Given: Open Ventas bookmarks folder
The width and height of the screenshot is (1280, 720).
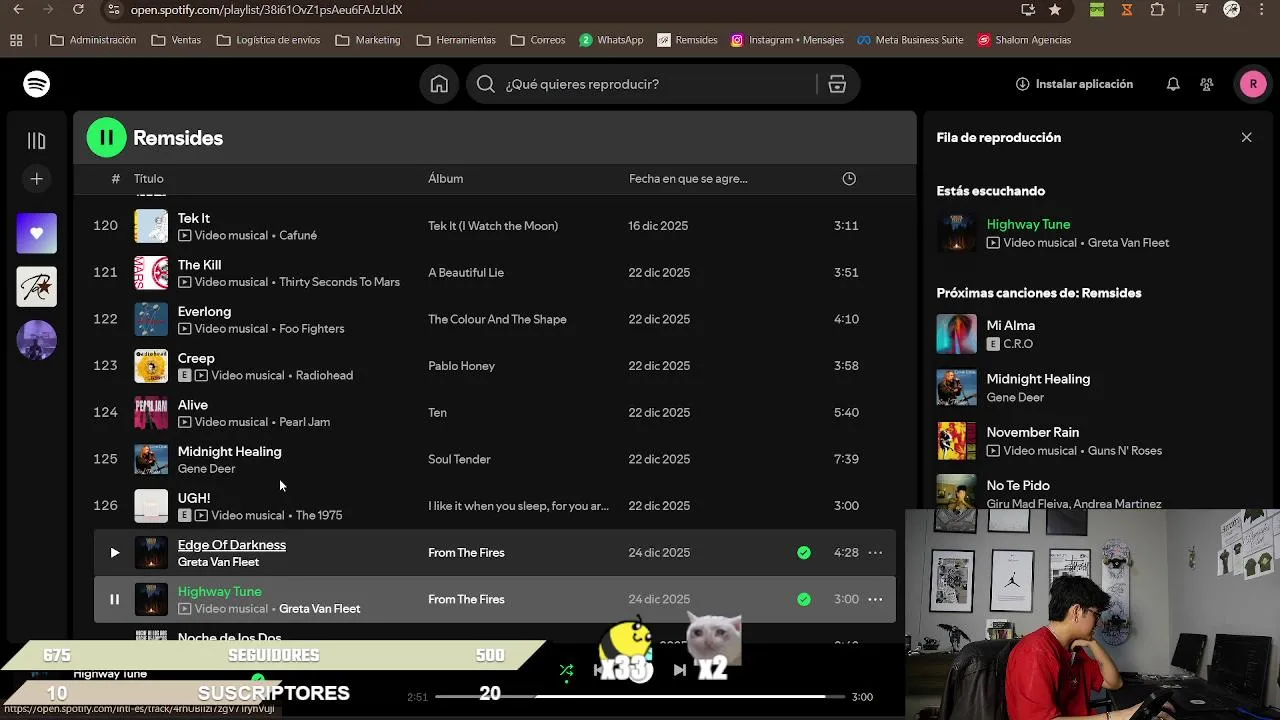Looking at the screenshot, I should click(176, 40).
